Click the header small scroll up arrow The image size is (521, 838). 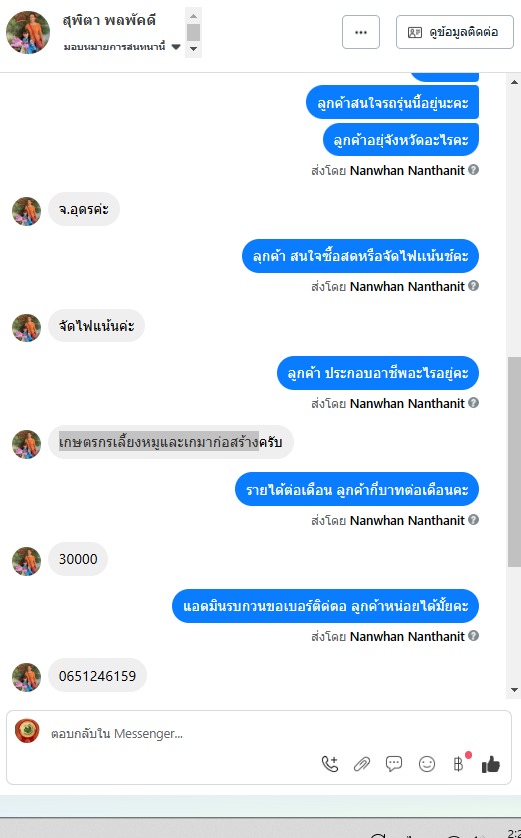pyautogui.click(x=193, y=15)
